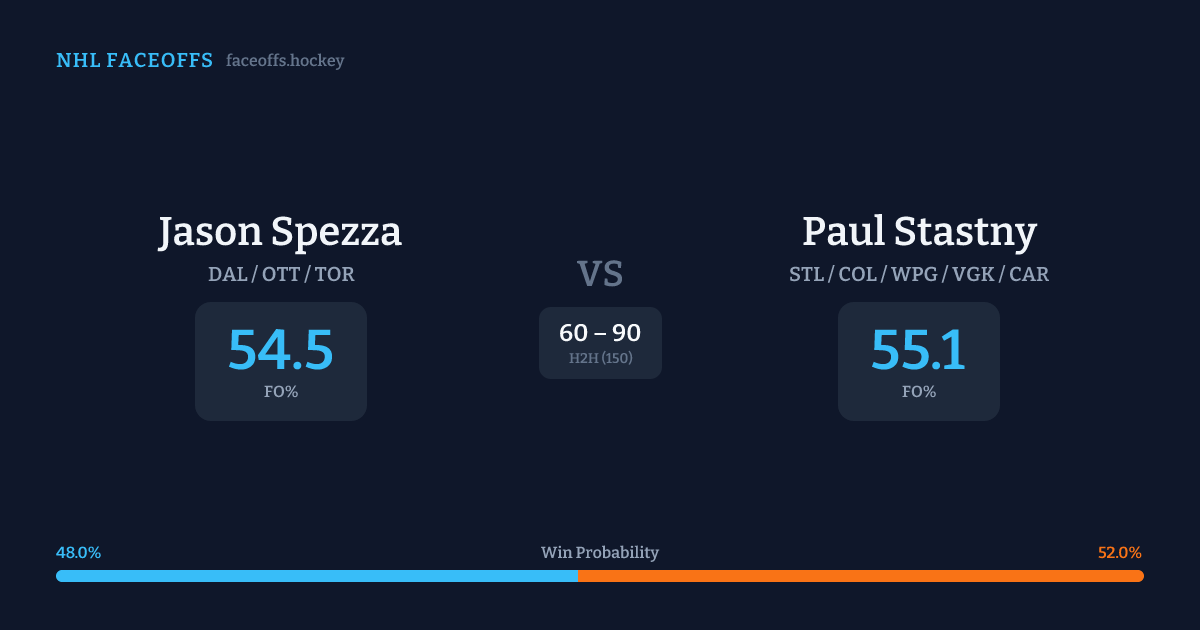Select the 60 – 90 head-to-head record
This screenshot has height=630, width=1200.
(x=600, y=333)
